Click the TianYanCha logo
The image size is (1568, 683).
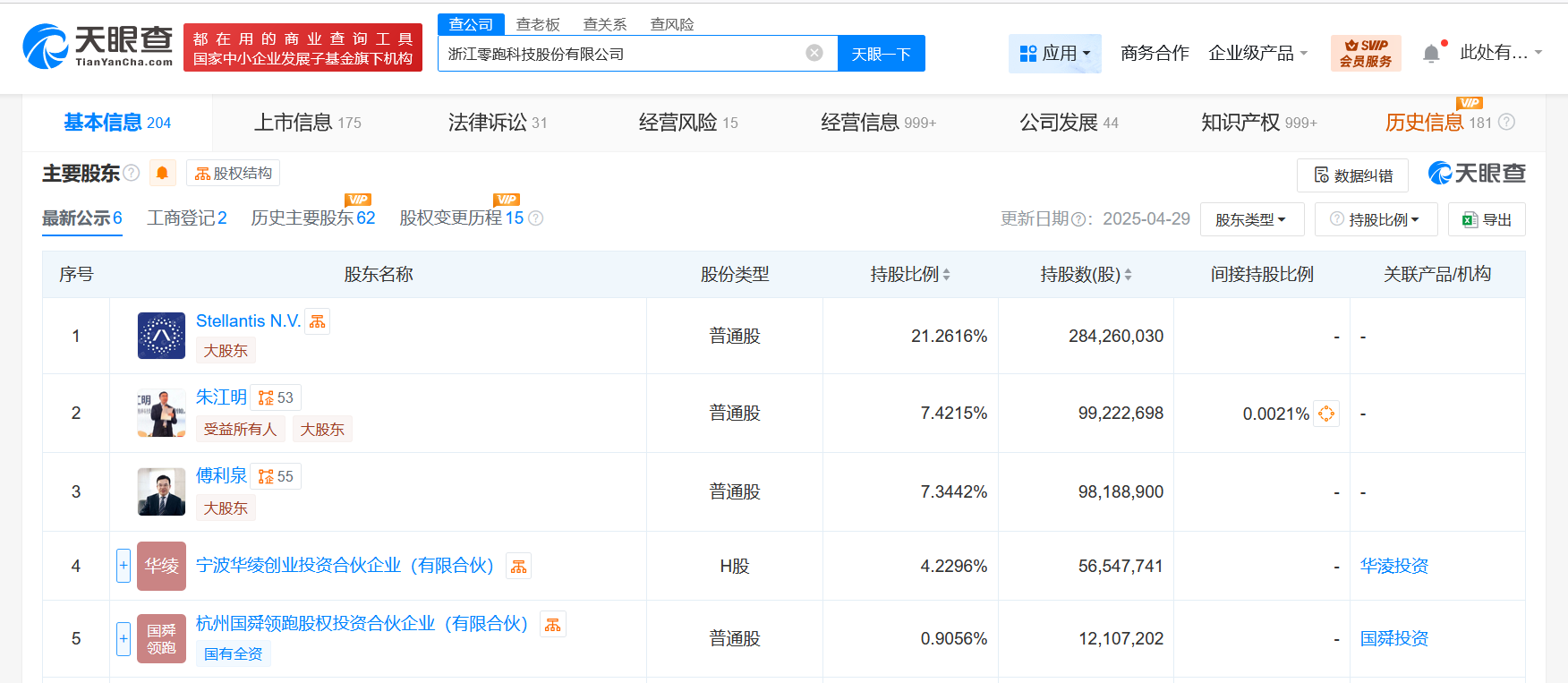tap(98, 47)
